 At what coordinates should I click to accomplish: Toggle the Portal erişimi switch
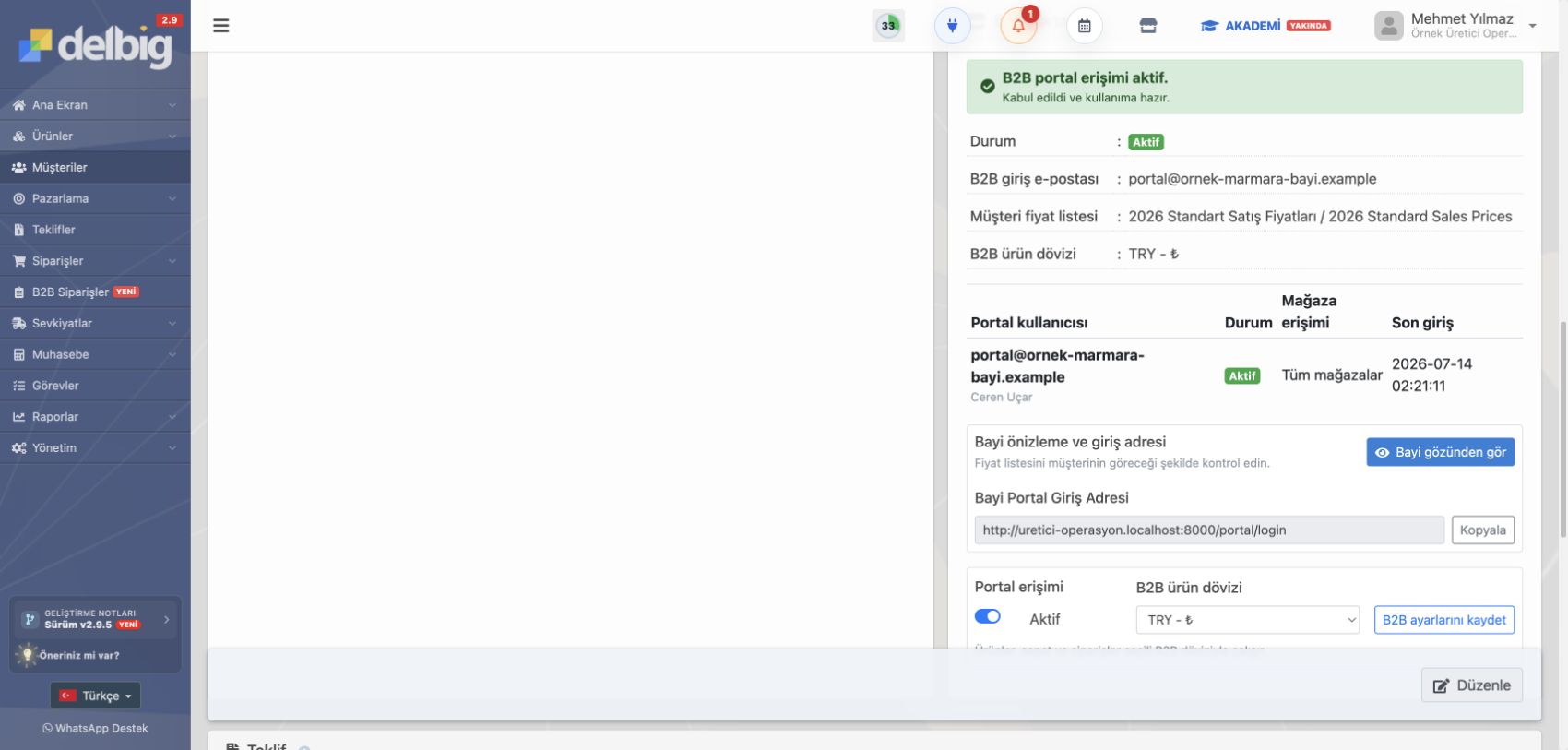click(x=987, y=617)
